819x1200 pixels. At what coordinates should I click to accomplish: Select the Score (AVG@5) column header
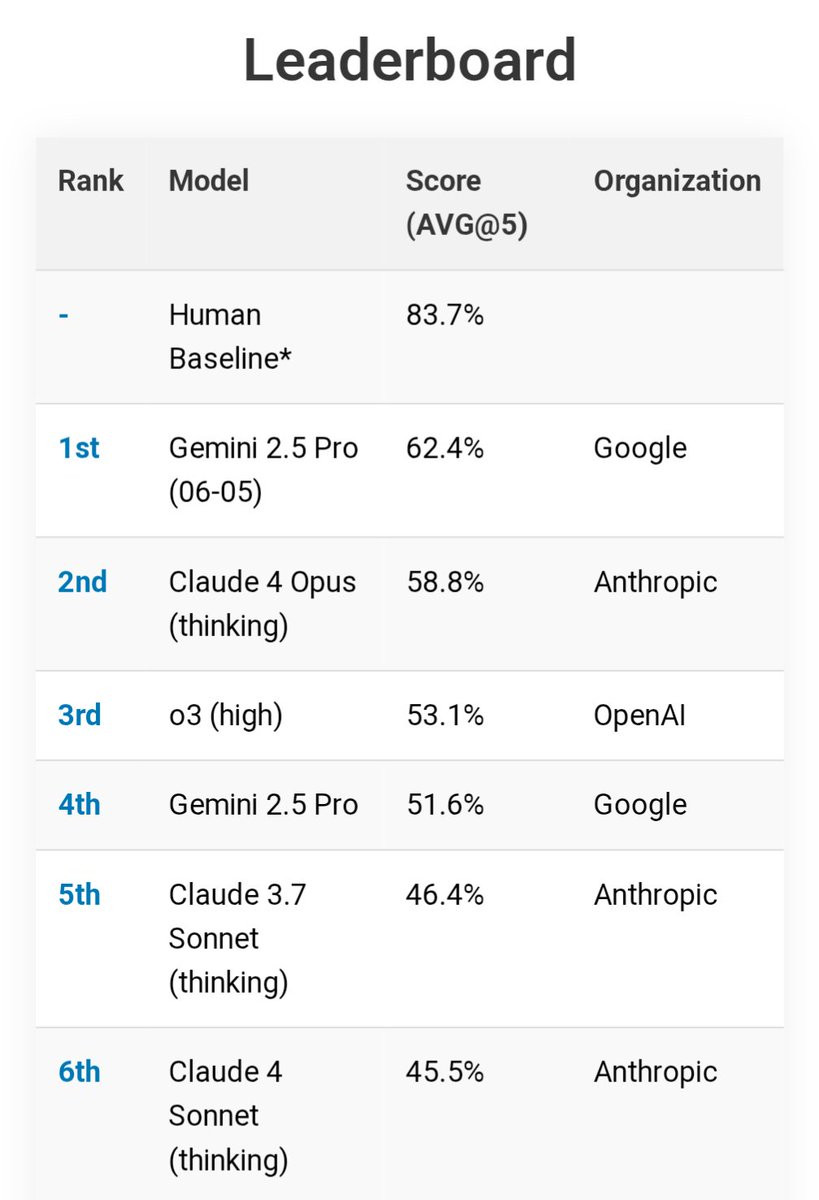[x=466, y=203]
